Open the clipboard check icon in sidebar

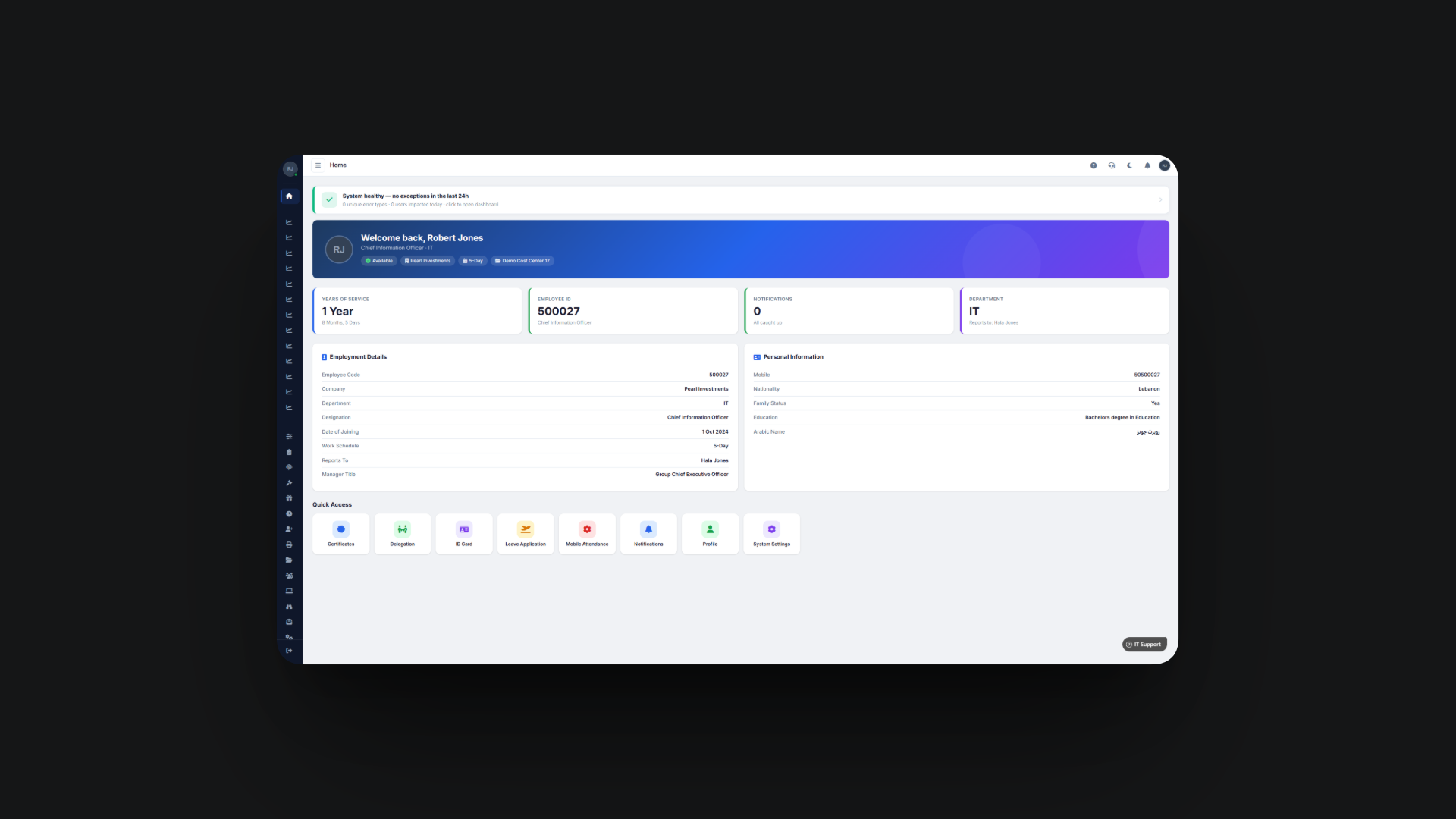(289, 452)
